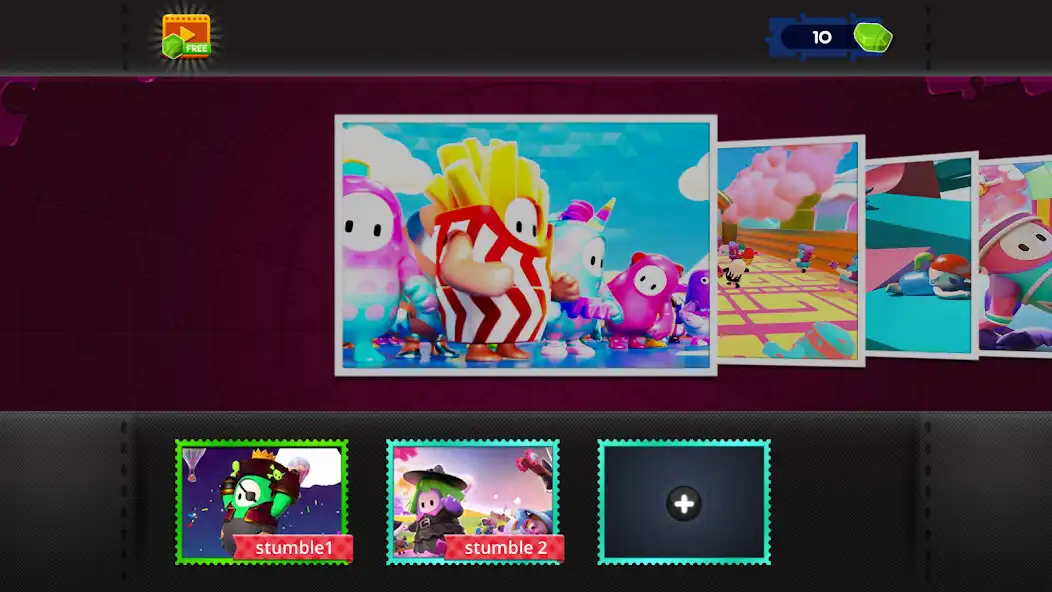Open the french fries character puzzle image
The width and height of the screenshot is (1052, 592).
point(525,245)
